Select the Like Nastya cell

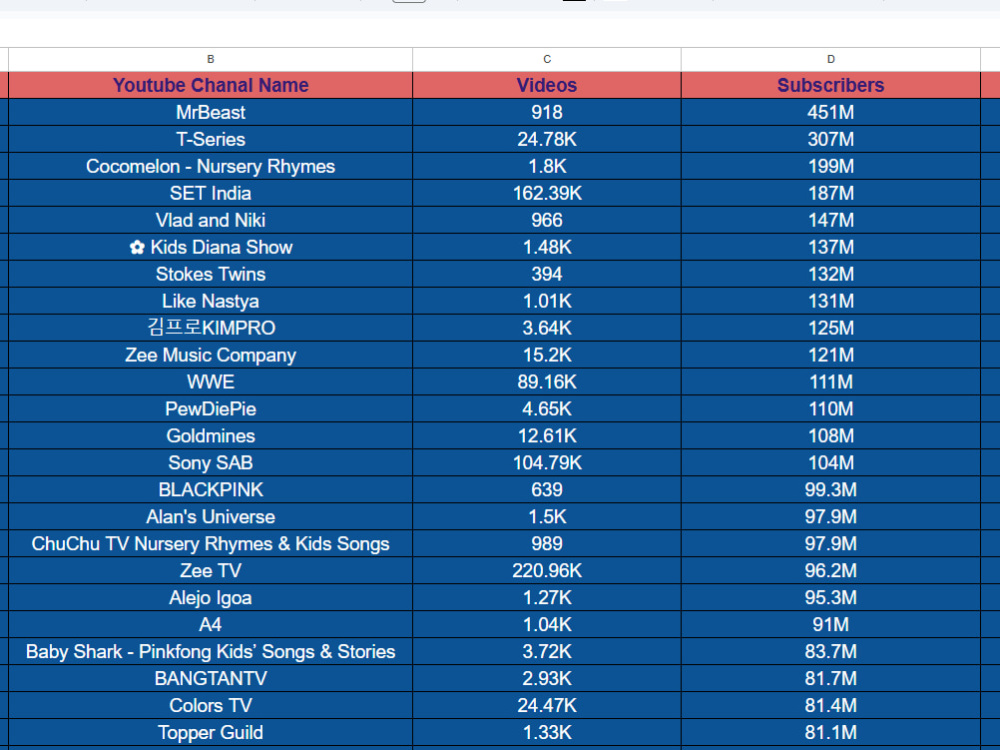click(210, 301)
